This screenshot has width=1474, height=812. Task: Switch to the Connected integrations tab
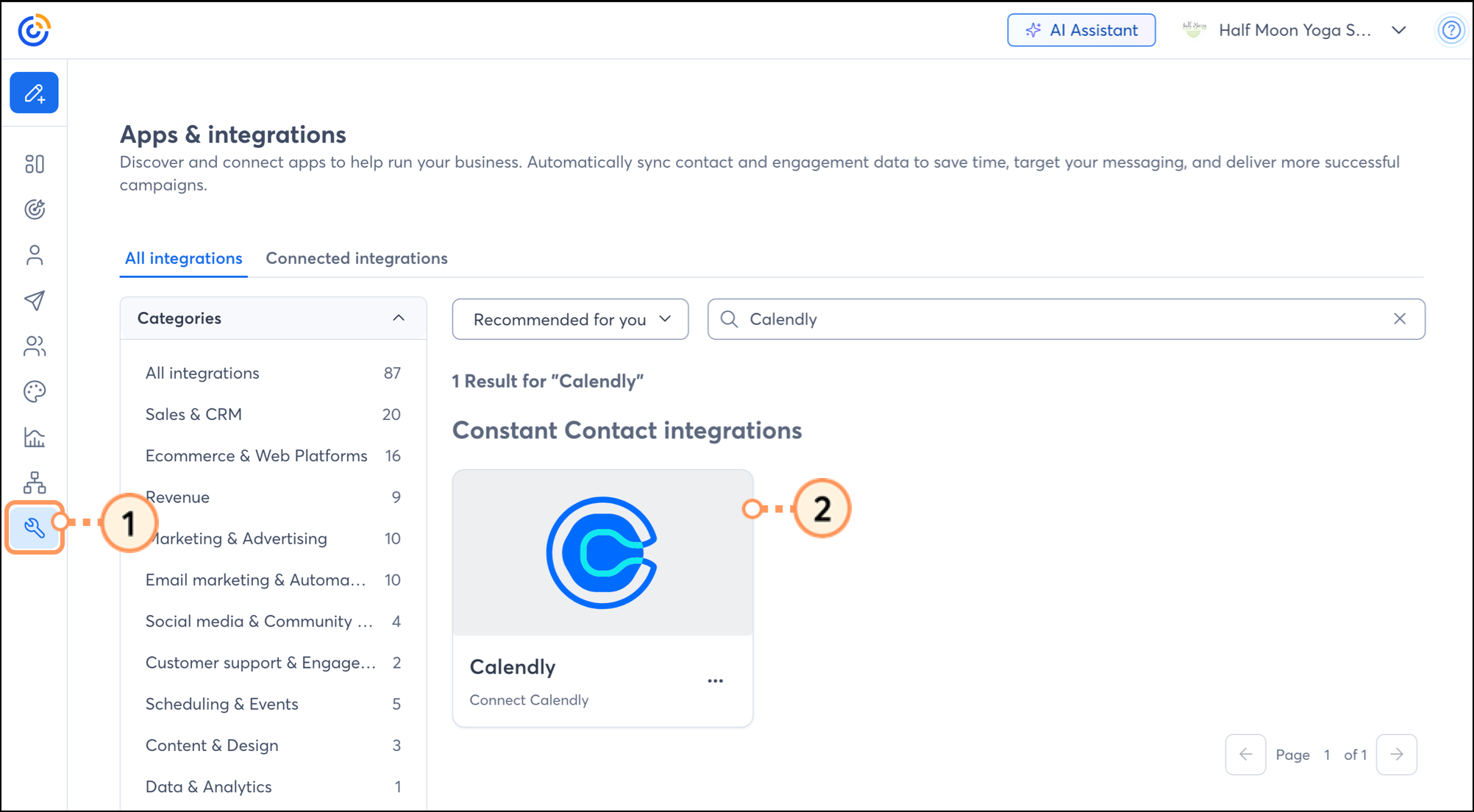357,258
